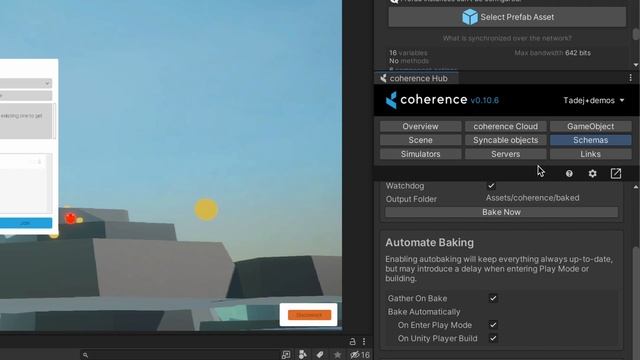Click the search by label tag icon
Viewport: 640px width, 360px height.
(320, 355)
